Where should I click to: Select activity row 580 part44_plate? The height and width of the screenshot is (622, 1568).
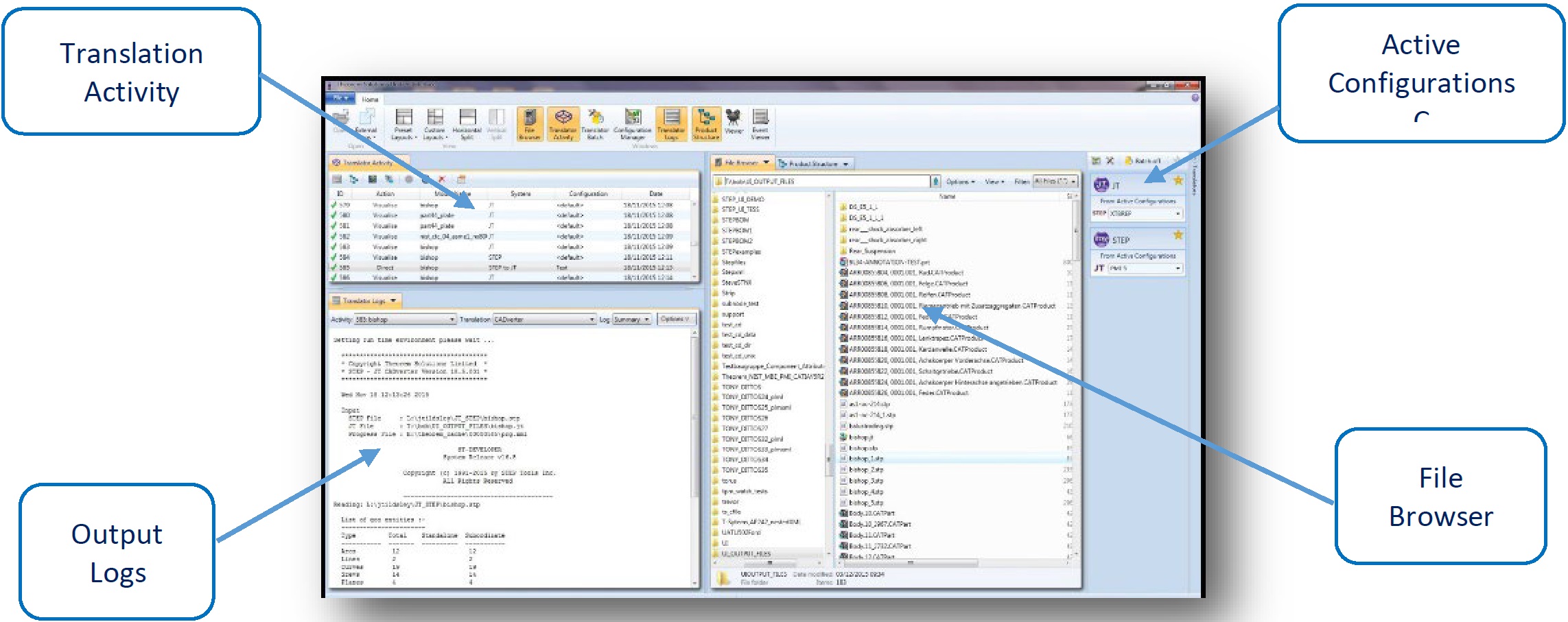[x=511, y=215]
